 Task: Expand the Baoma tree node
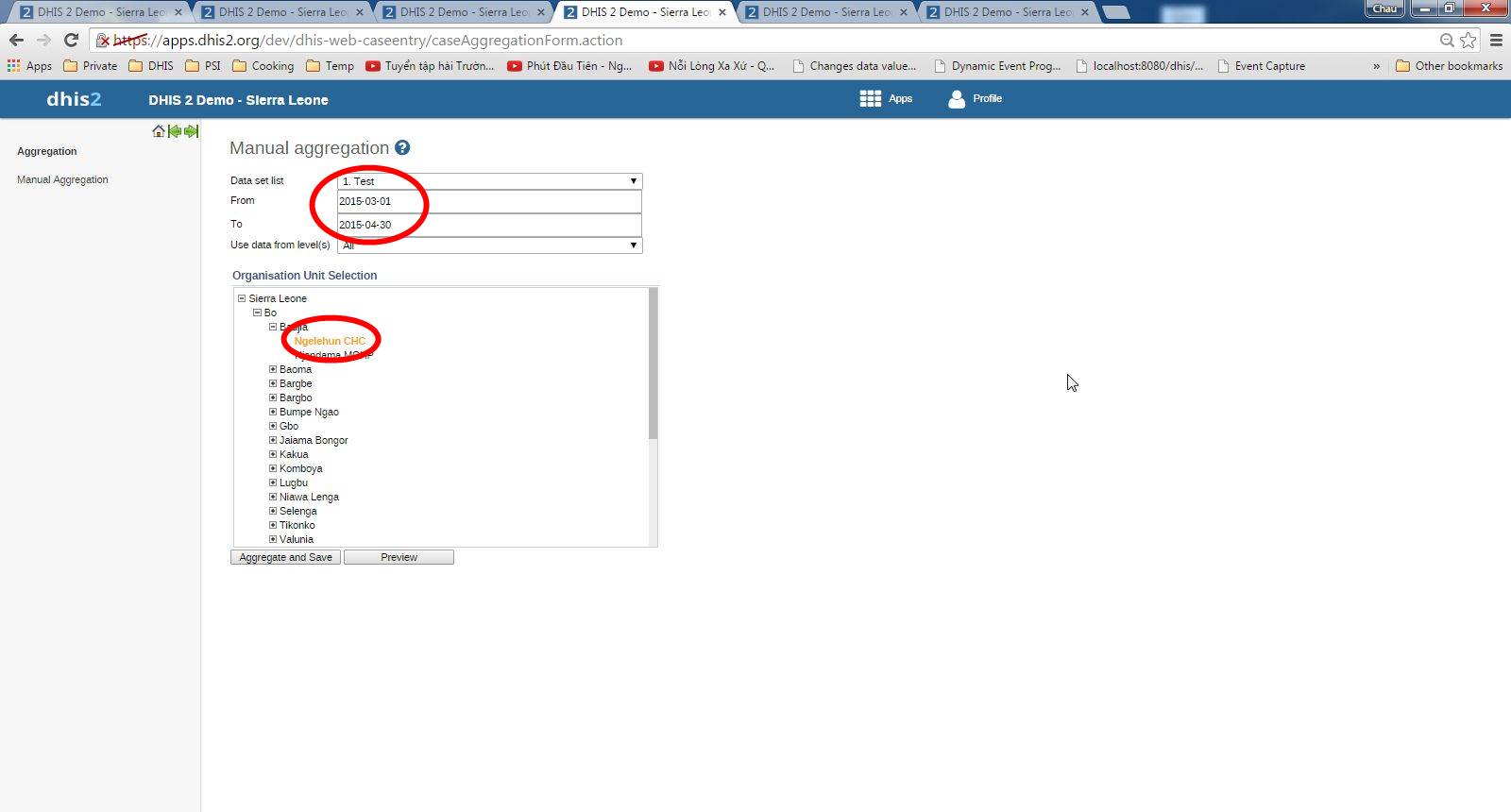(273, 369)
